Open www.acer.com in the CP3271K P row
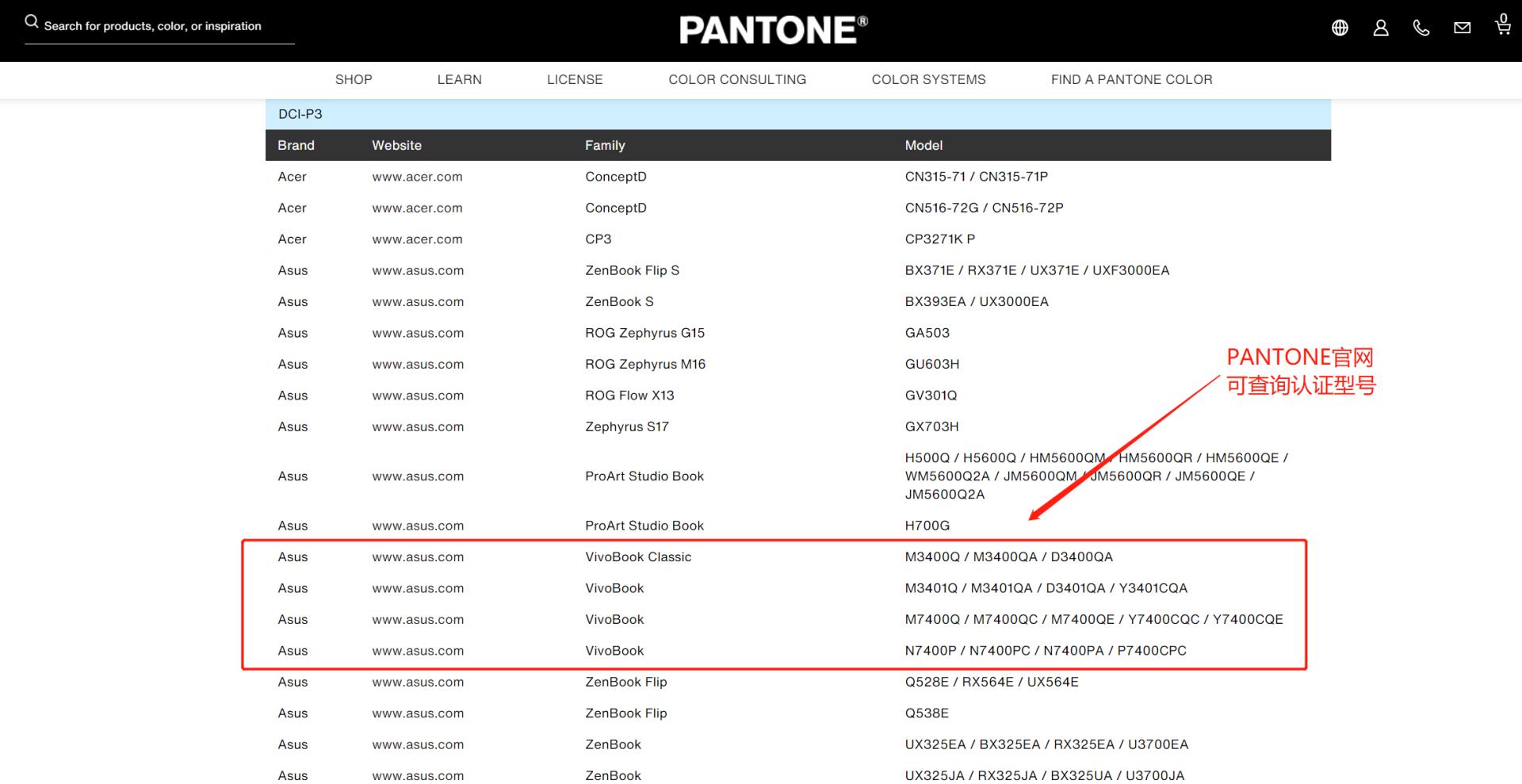 point(417,239)
